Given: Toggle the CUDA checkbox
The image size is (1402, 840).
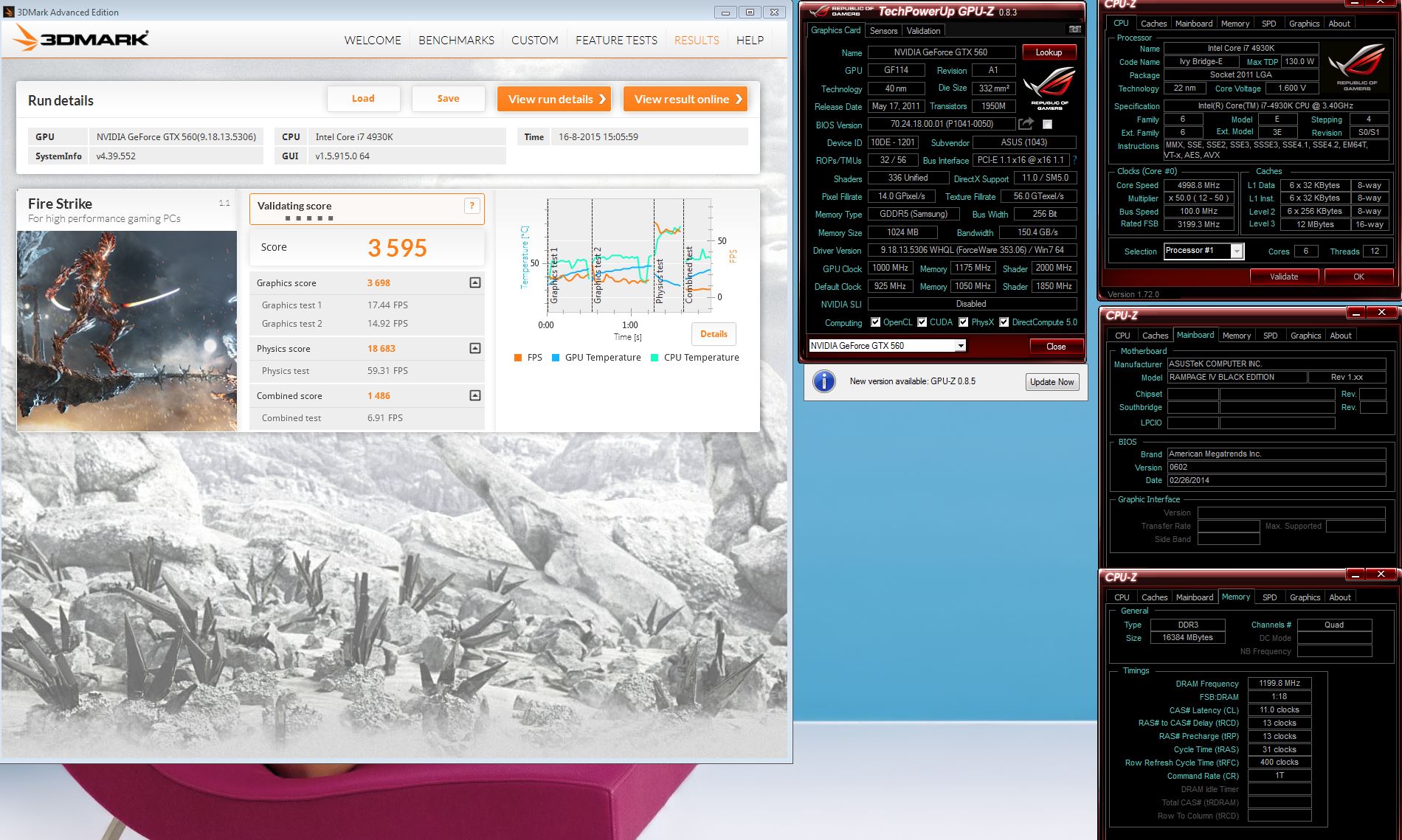Looking at the screenshot, I should click(922, 322).
